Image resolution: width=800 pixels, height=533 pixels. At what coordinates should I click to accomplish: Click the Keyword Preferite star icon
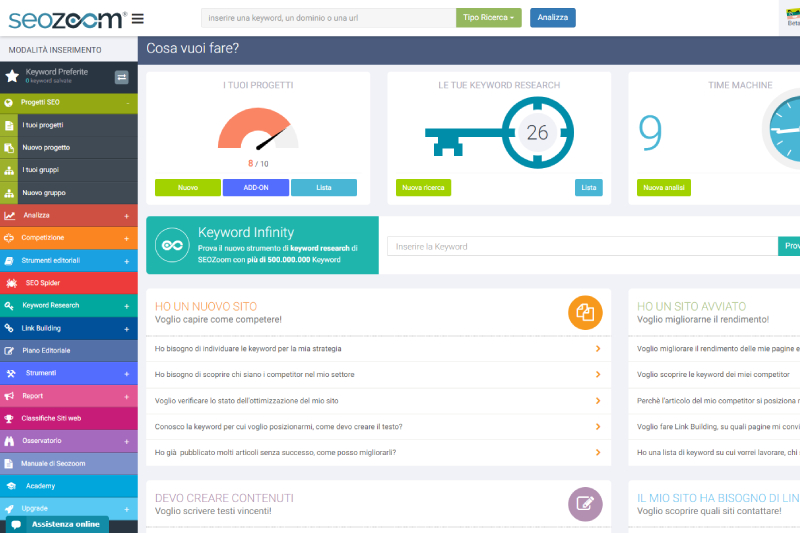tap(12, 77)
